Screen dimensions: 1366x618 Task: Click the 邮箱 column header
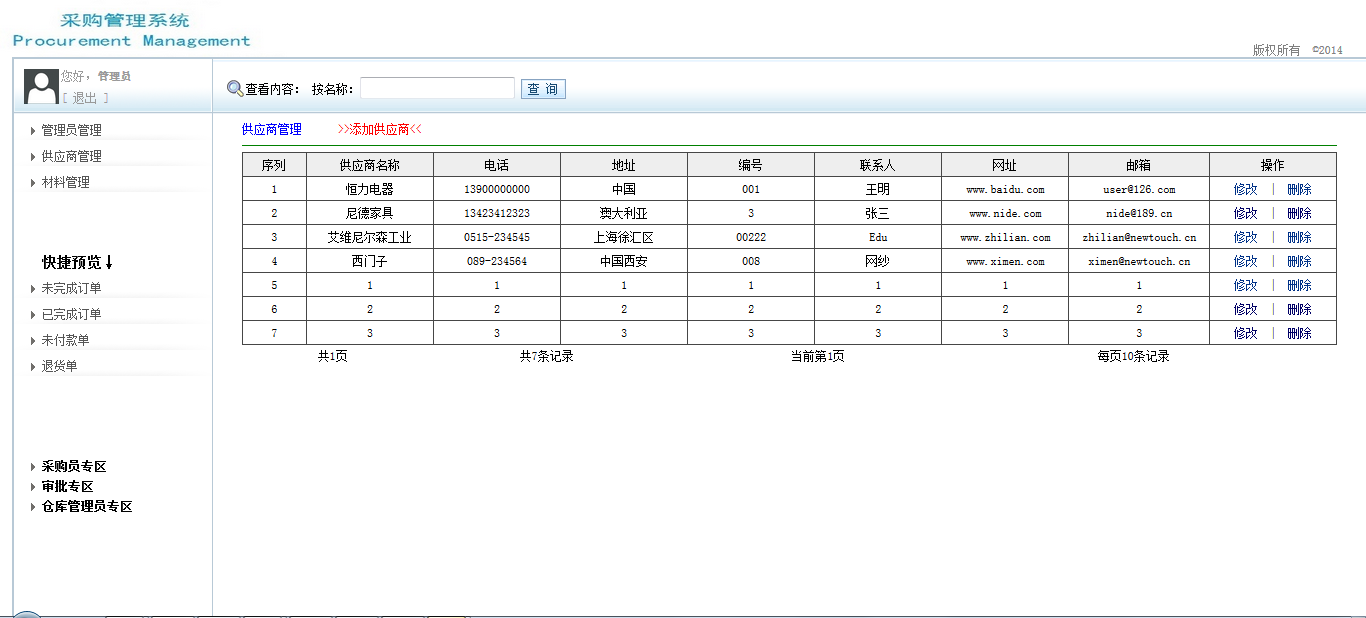1139,165
